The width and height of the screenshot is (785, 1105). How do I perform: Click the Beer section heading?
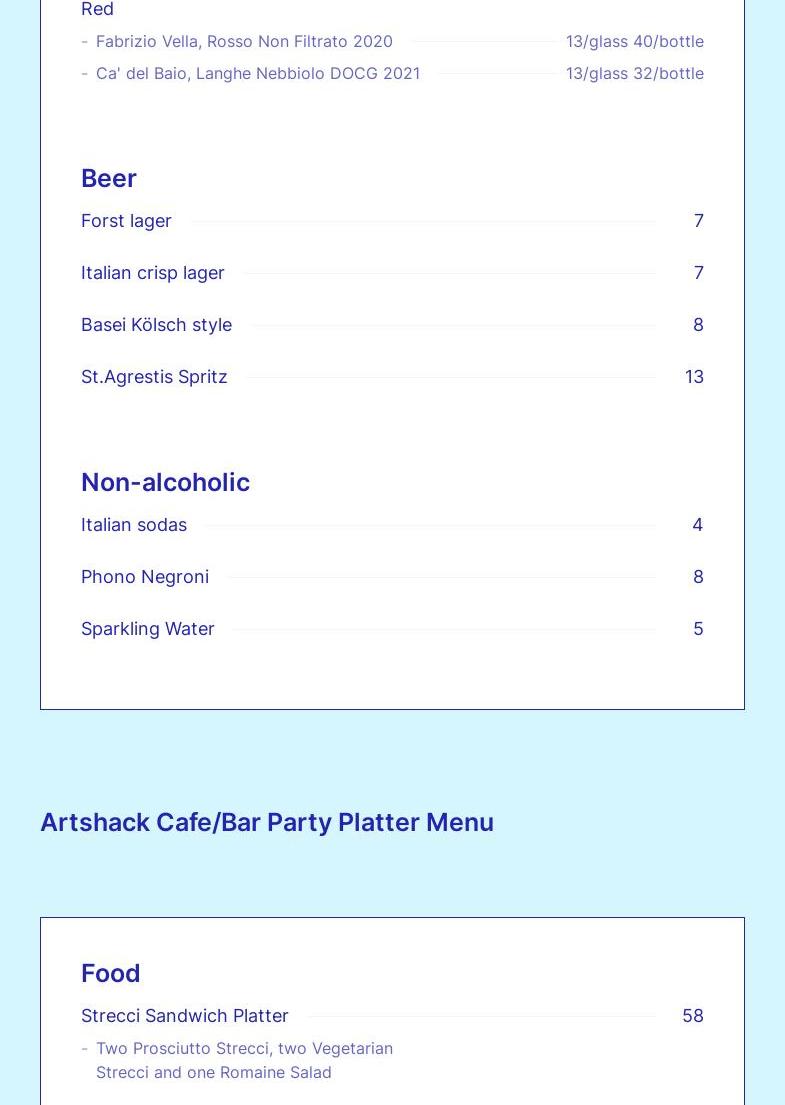coord(109,178)
